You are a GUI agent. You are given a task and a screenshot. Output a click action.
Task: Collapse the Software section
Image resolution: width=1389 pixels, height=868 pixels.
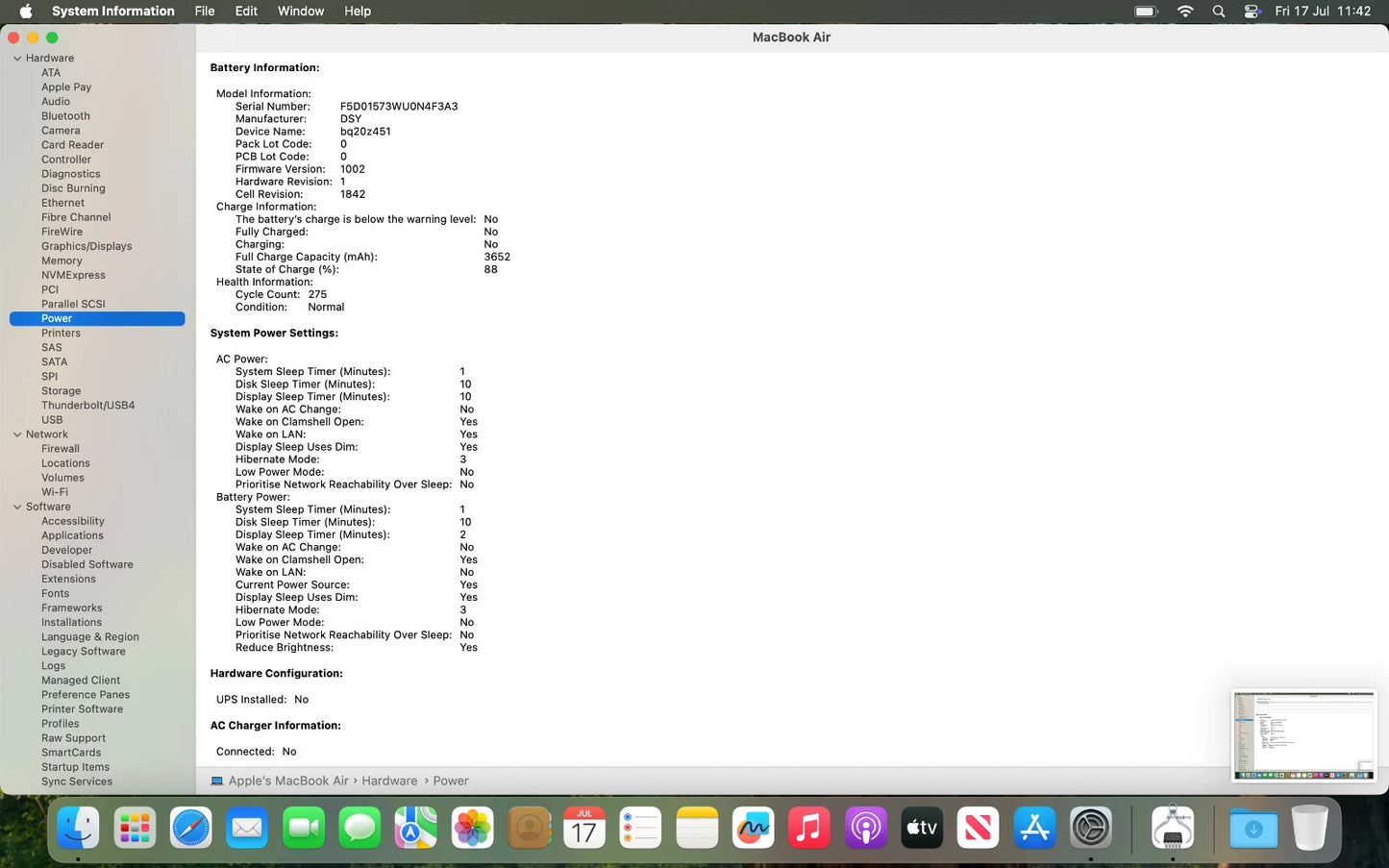pyautogui.click(x=17, y=507)
